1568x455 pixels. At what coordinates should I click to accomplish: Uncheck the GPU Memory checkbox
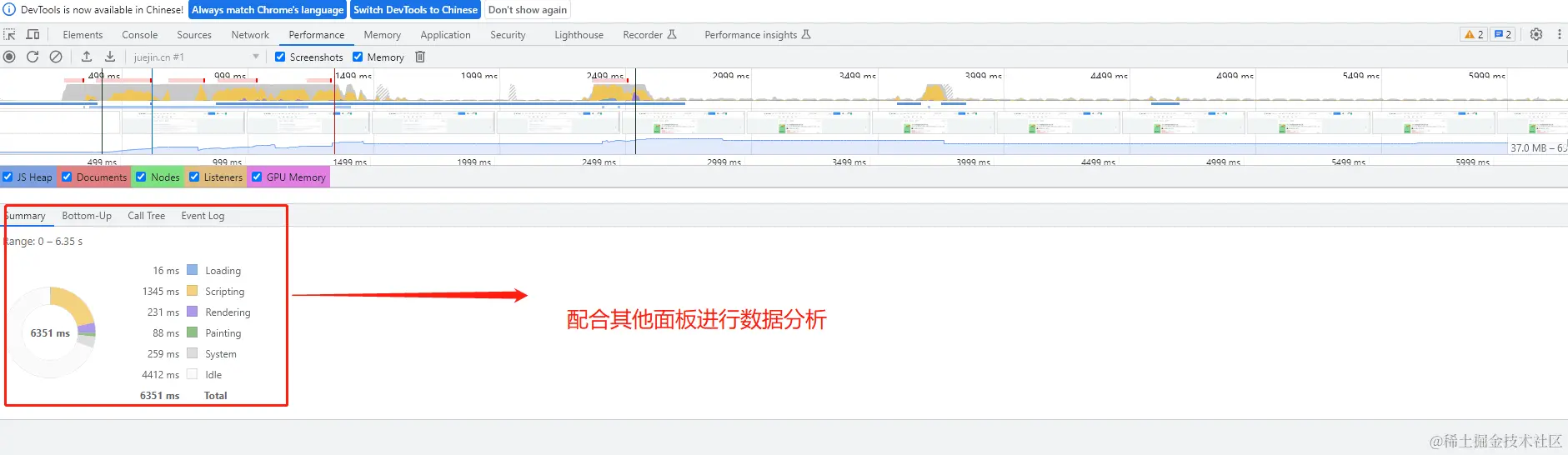point(257,177)
